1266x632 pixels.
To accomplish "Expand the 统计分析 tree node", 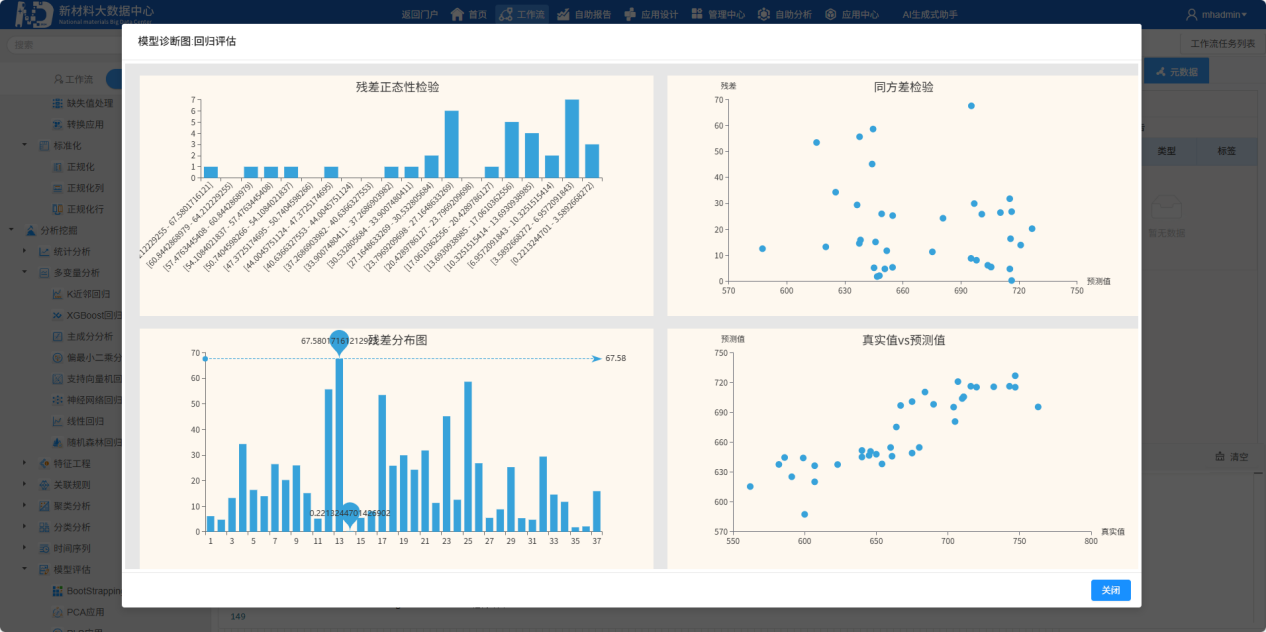I will coord(24,251).
